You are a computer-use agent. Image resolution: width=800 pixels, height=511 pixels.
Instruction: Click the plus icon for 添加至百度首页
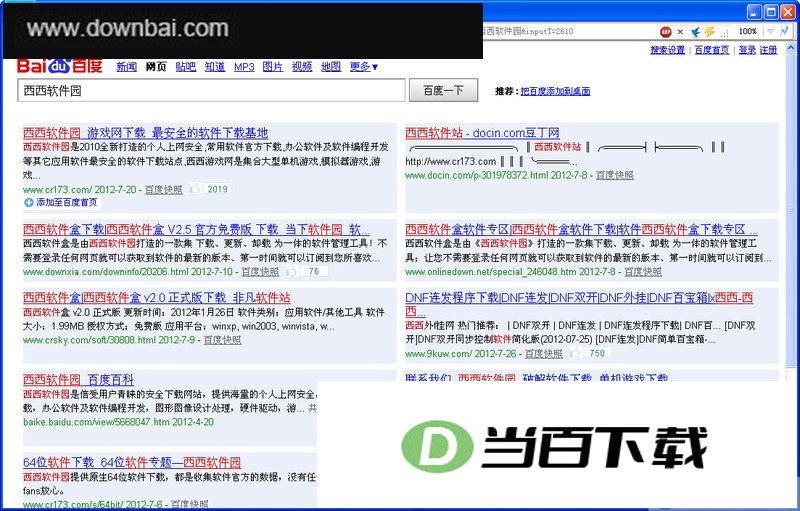tap(29, 202)
